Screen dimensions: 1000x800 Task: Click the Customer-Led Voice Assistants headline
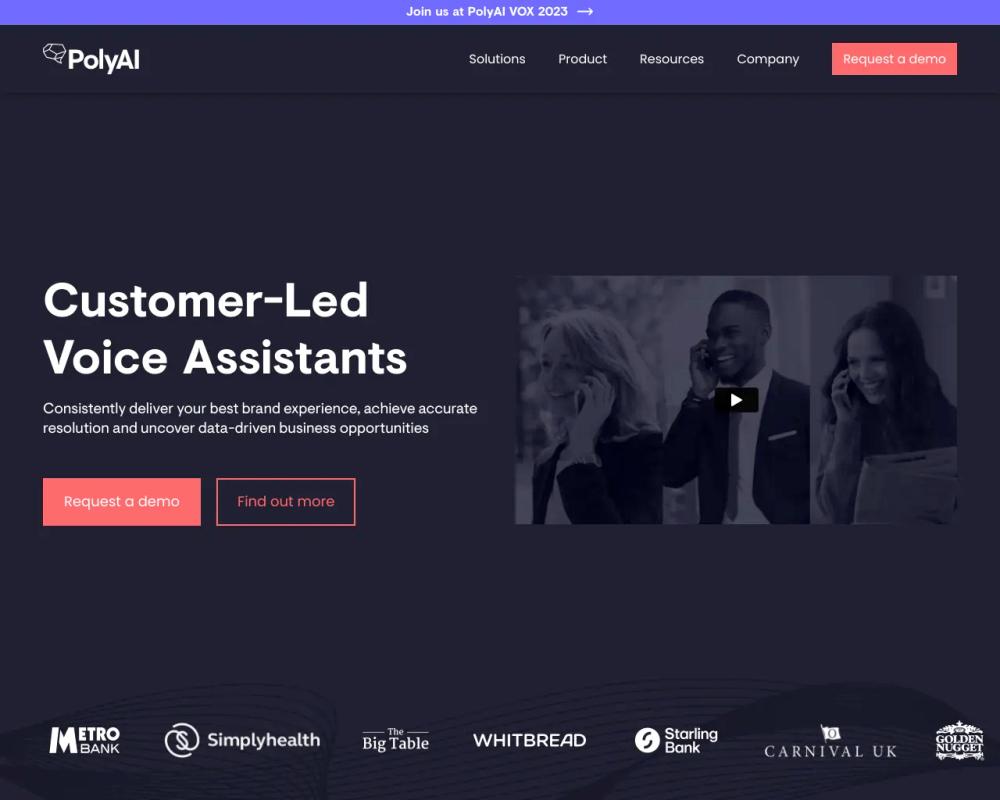pyautogui.click(x=225, y=329)
